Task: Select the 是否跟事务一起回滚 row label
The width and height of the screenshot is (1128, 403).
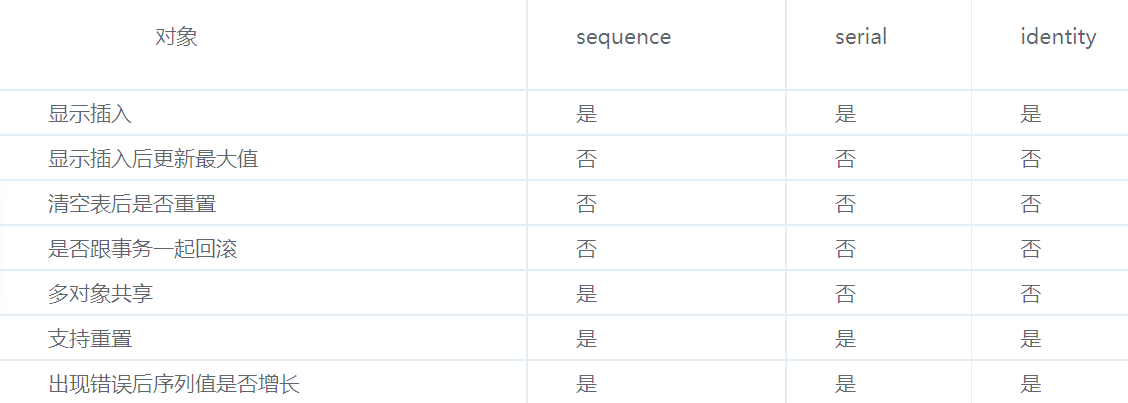Action: (x=143, y=249)
